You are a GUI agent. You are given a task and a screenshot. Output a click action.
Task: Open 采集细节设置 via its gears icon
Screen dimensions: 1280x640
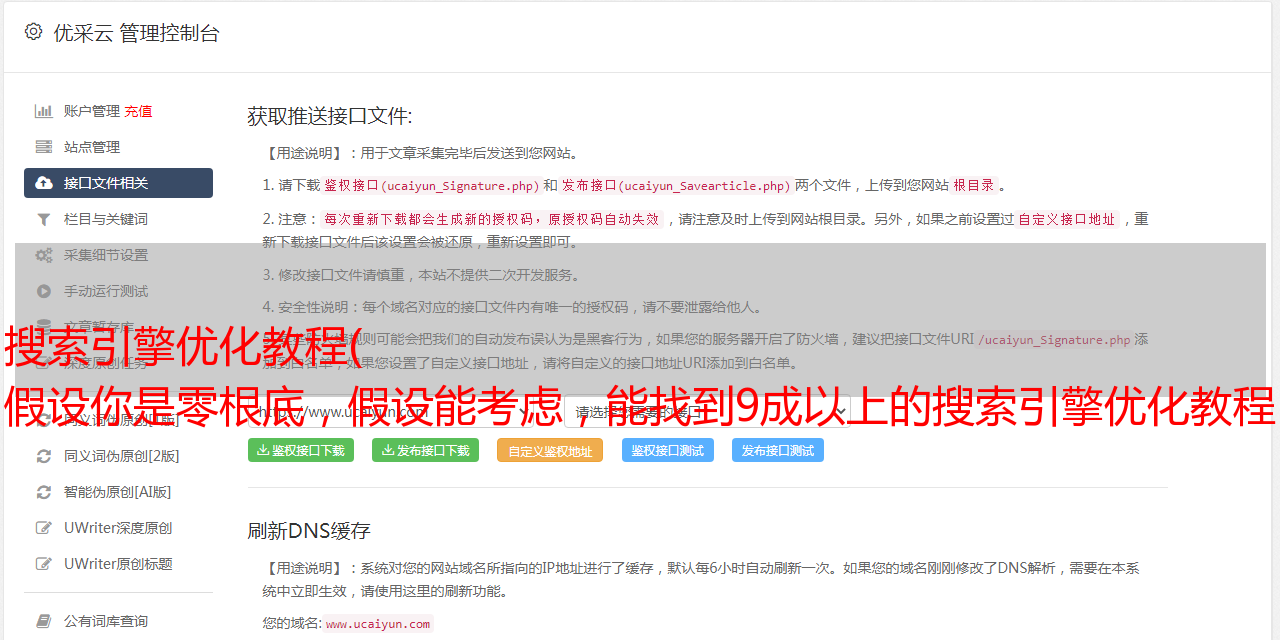[44, 255]
